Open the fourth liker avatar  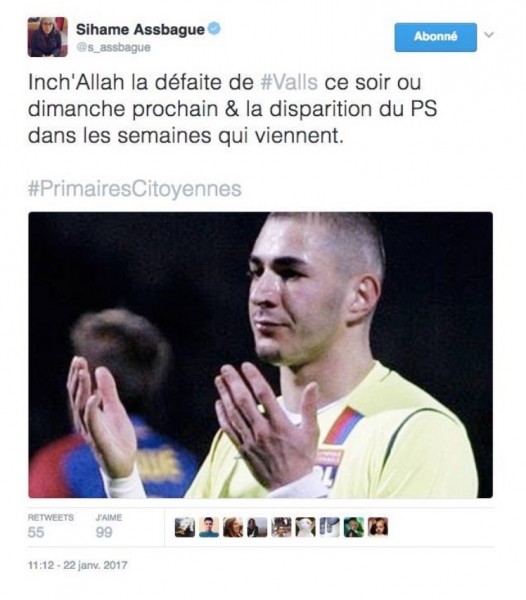257,527
